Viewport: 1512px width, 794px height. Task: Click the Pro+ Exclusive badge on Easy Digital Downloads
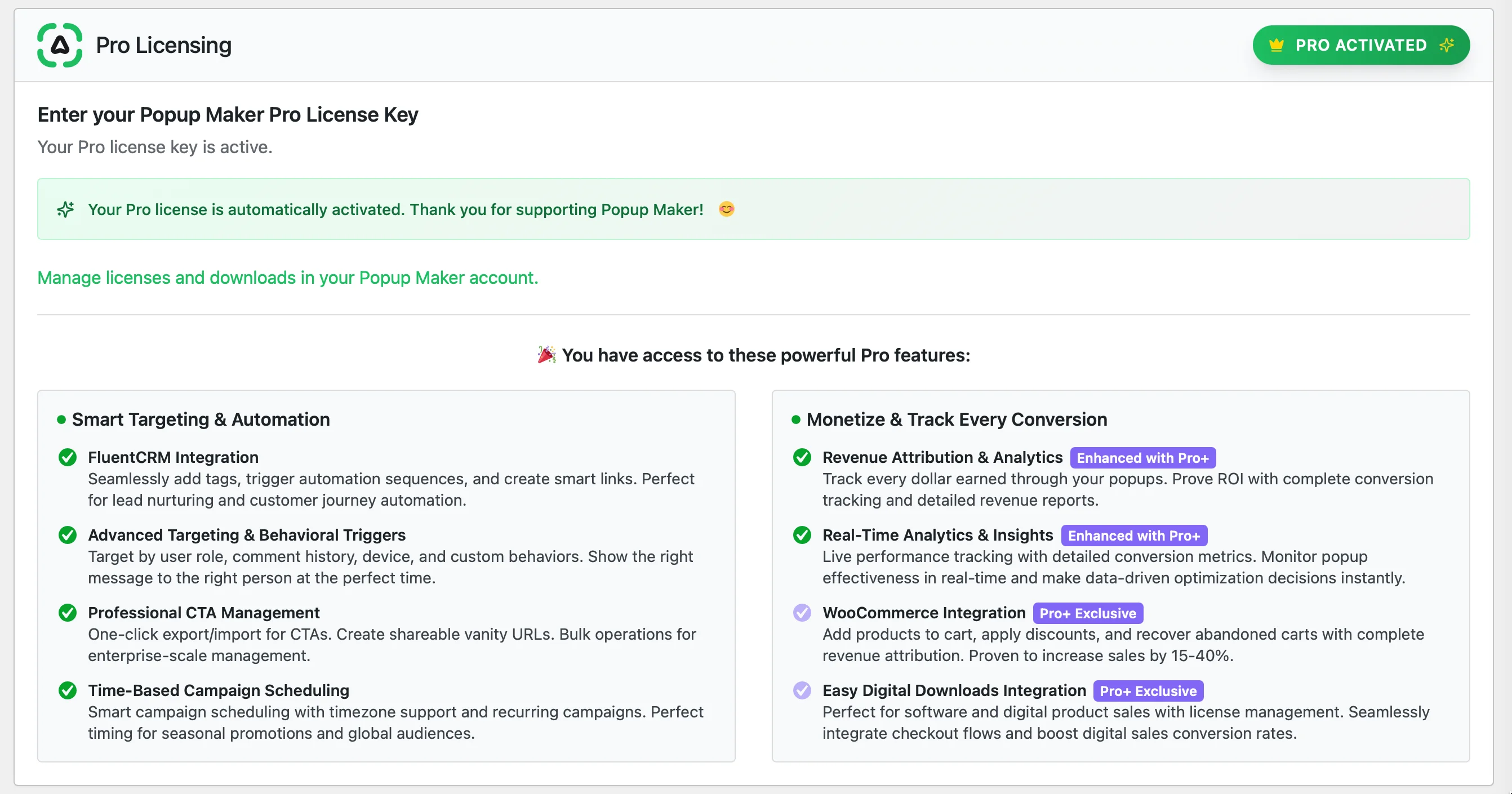pyautogui.click(x=1148, y=691)
